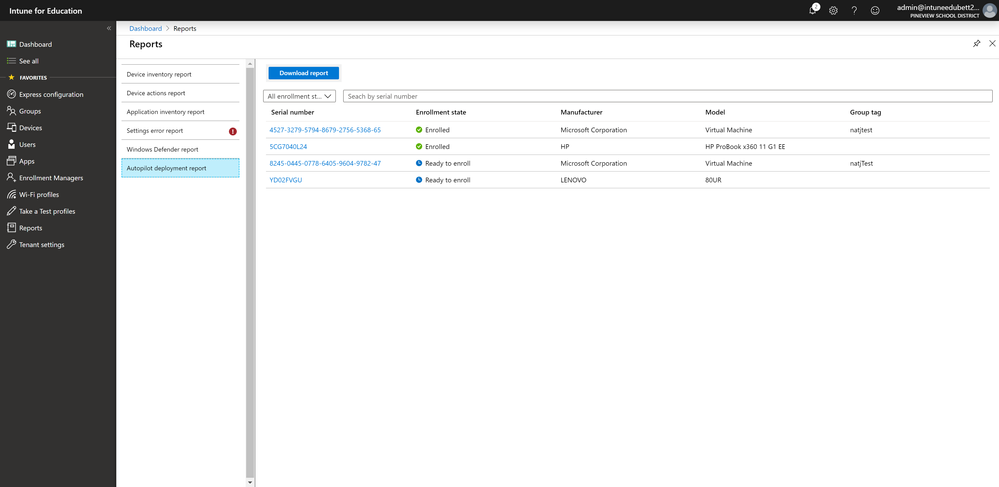This screenshot has height=487, width=999.
Task: Click the Favorites star icon
Action: click(x=11, y=78)
